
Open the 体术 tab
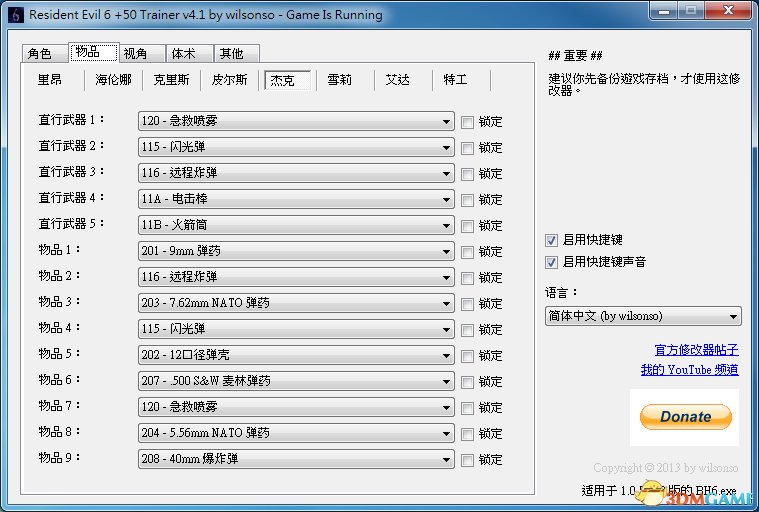point(189,53)
